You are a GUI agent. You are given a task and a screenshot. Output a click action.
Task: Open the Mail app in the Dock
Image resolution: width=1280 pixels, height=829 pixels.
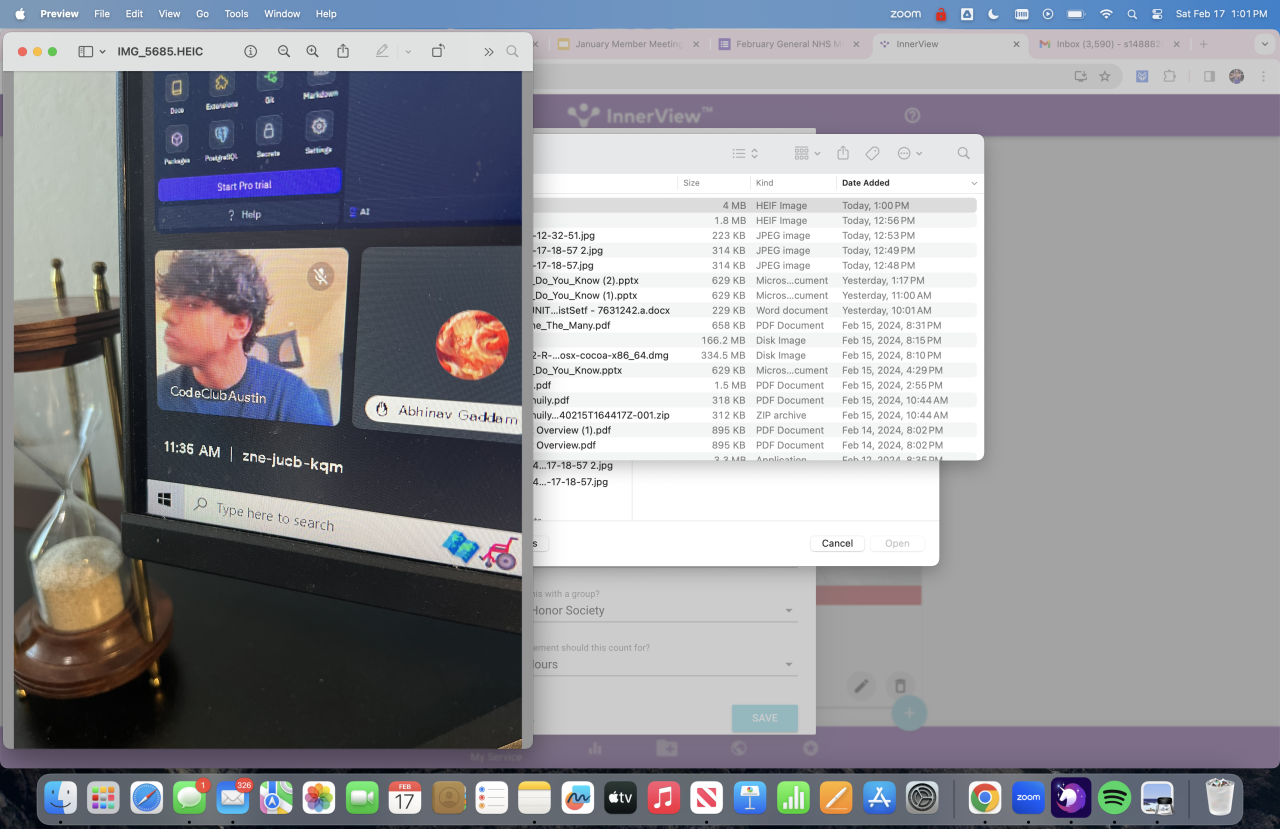(x=233, y=797)
